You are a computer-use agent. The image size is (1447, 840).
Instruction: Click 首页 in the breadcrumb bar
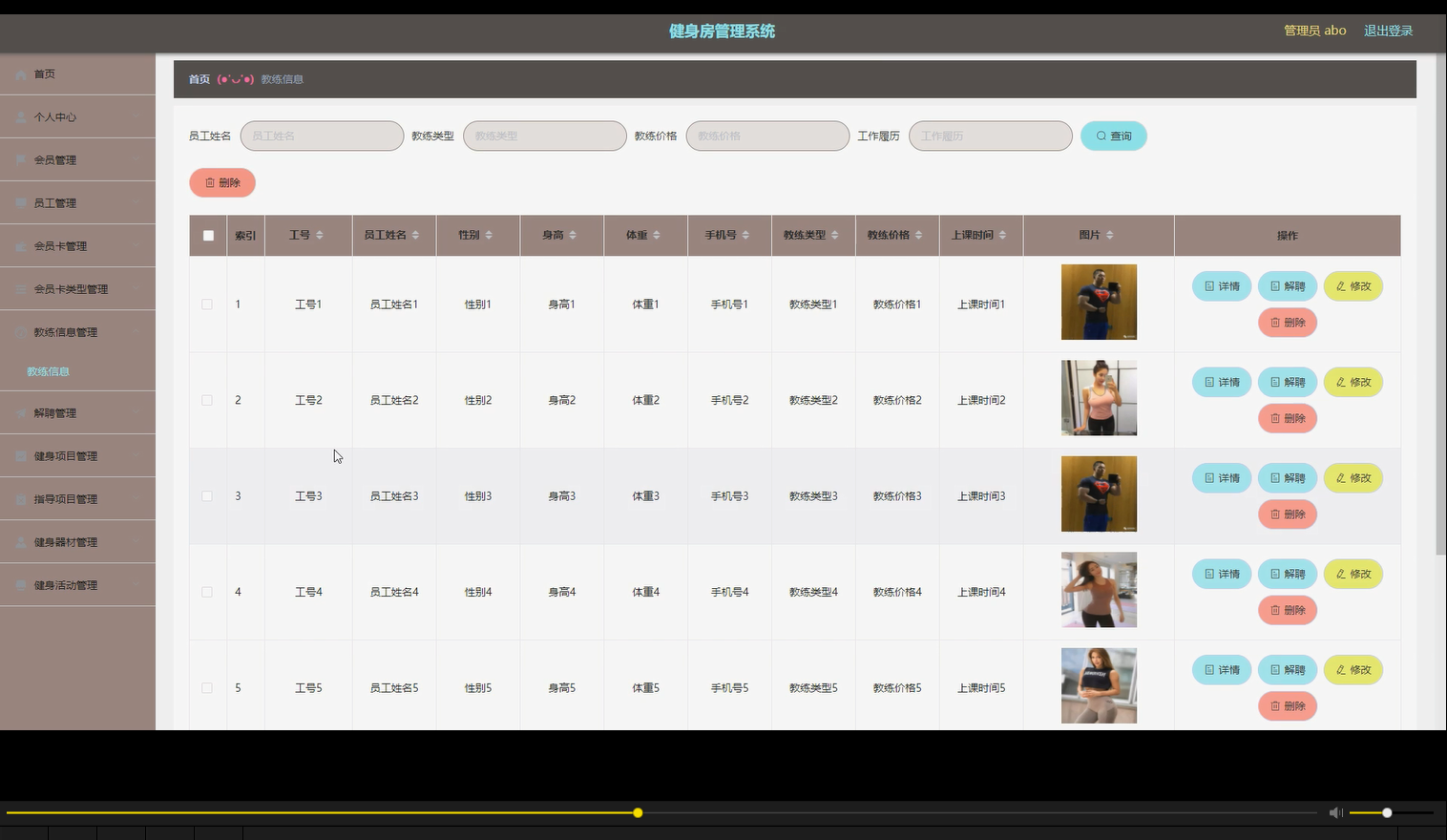click(199, 79)
